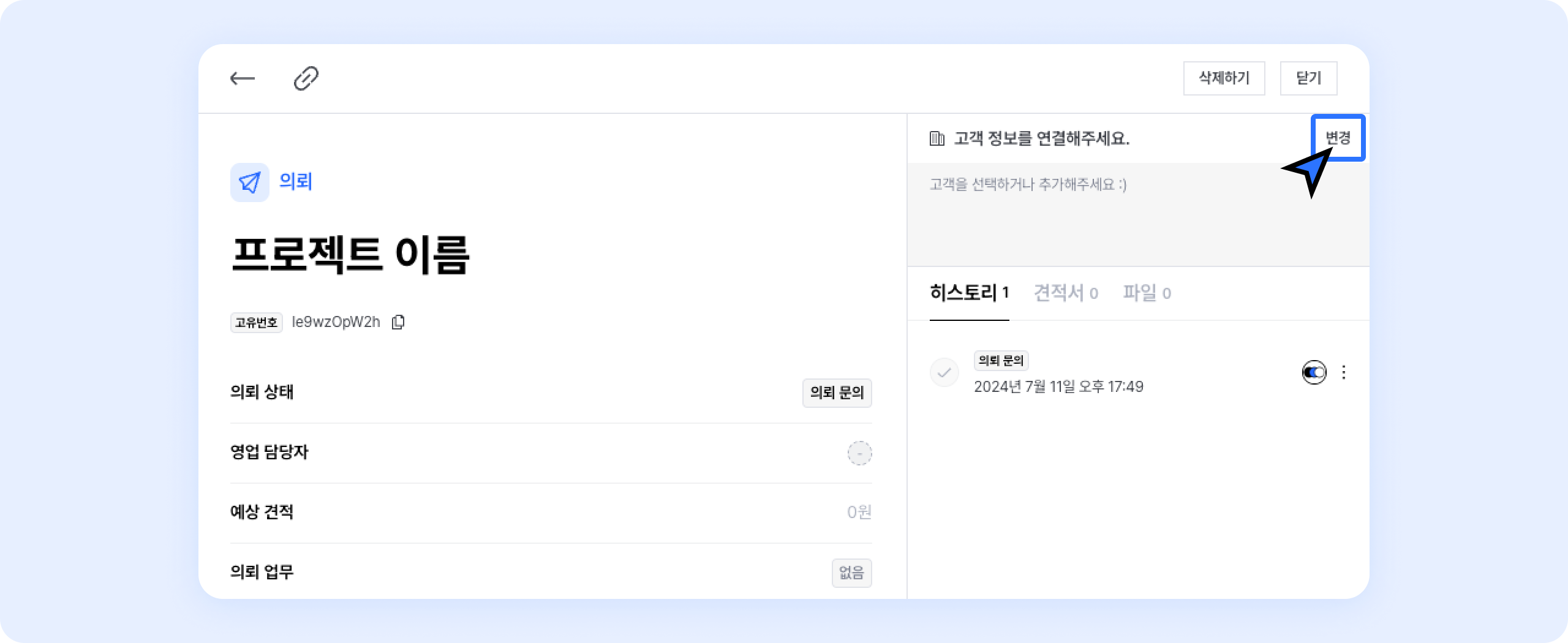Open the 파일 tab
Image resolution: width=1568 pixels, height=643 pixels.
(x=1147, y=293)
